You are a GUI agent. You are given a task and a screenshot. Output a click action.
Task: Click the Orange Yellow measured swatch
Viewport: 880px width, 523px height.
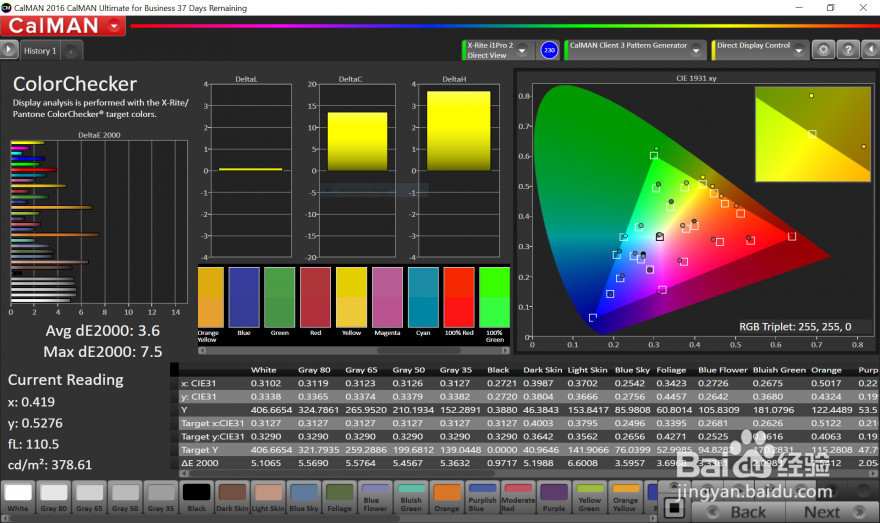211,297
